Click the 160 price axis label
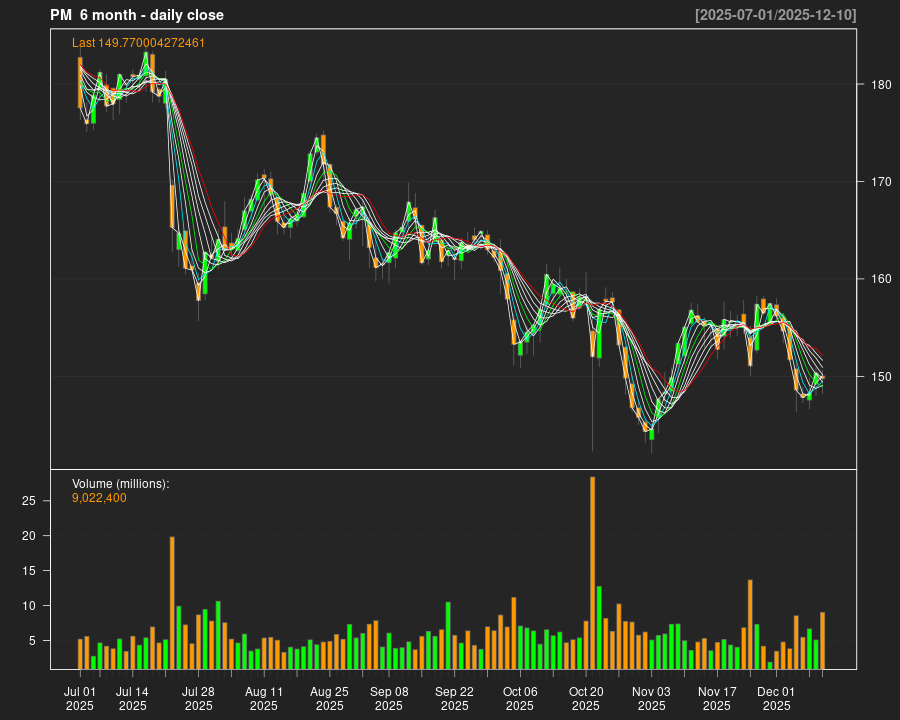The width and height of the screenshot is (900, 720). pyautogui.click(x=880, y=279)
